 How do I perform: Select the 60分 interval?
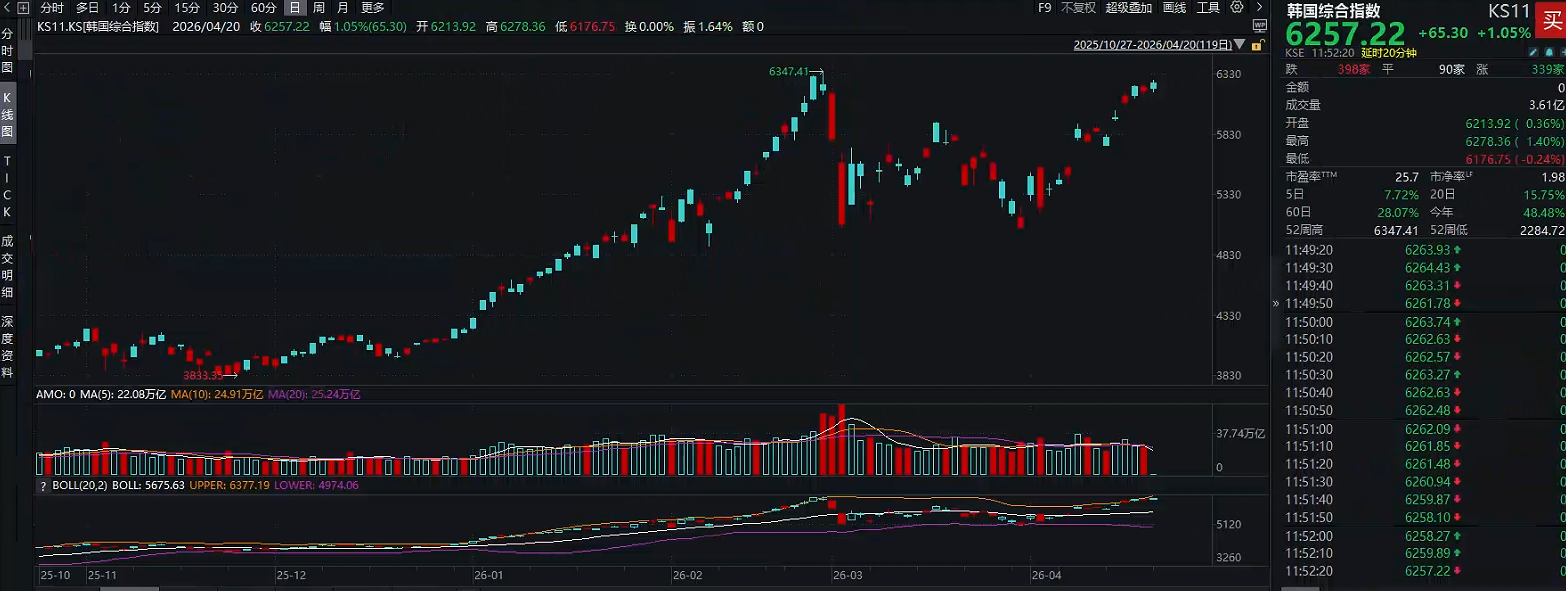[264, 7]
